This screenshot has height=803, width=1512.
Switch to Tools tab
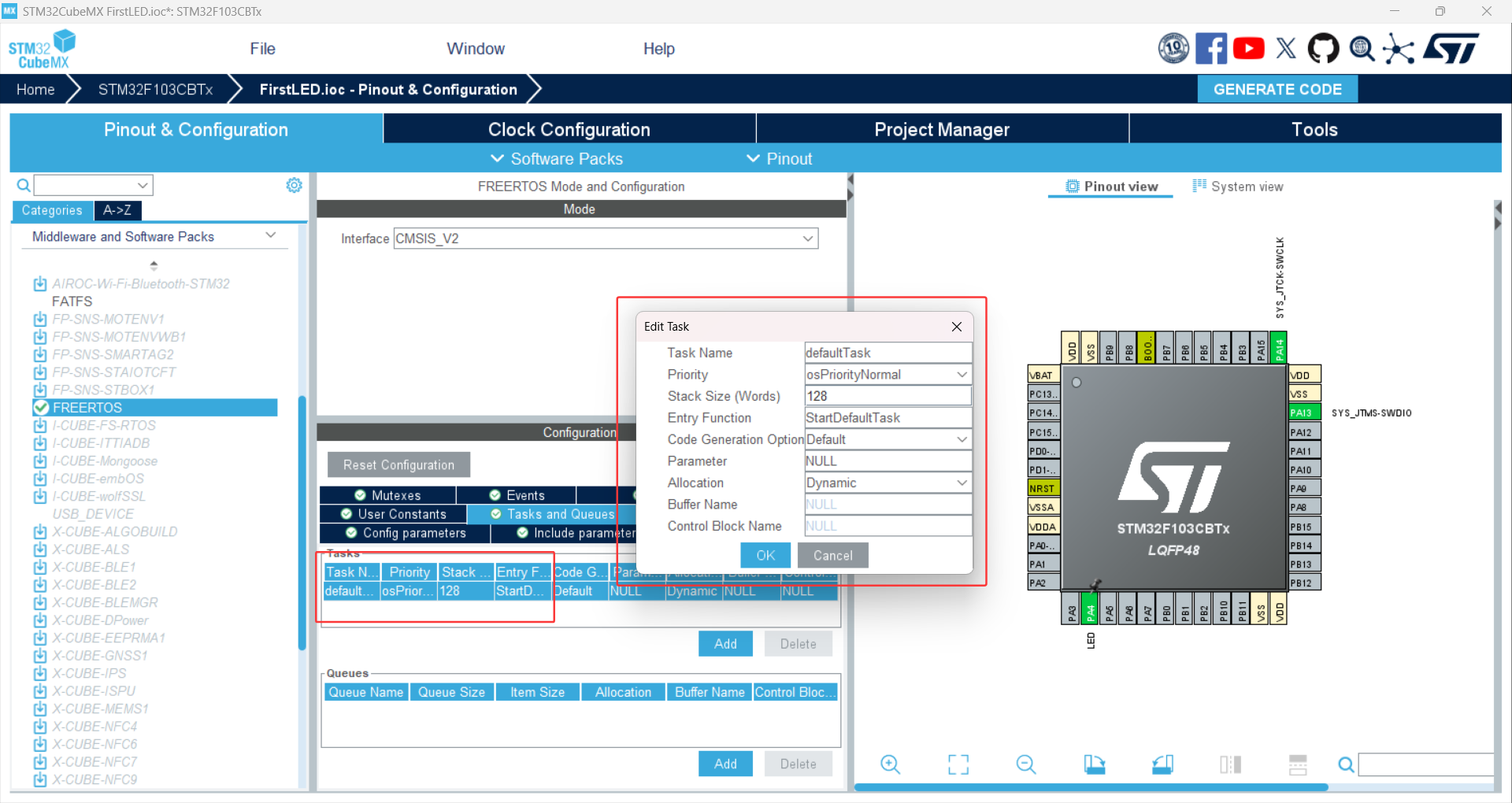[1314, 129]
